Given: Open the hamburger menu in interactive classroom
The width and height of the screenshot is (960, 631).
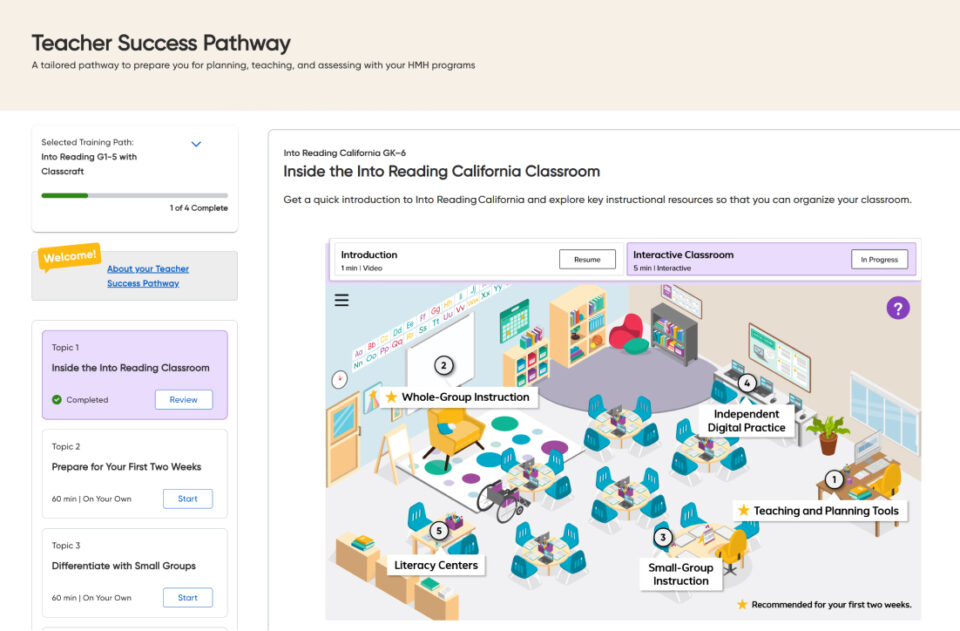Looking at the screenshot, I should point(342,300).
